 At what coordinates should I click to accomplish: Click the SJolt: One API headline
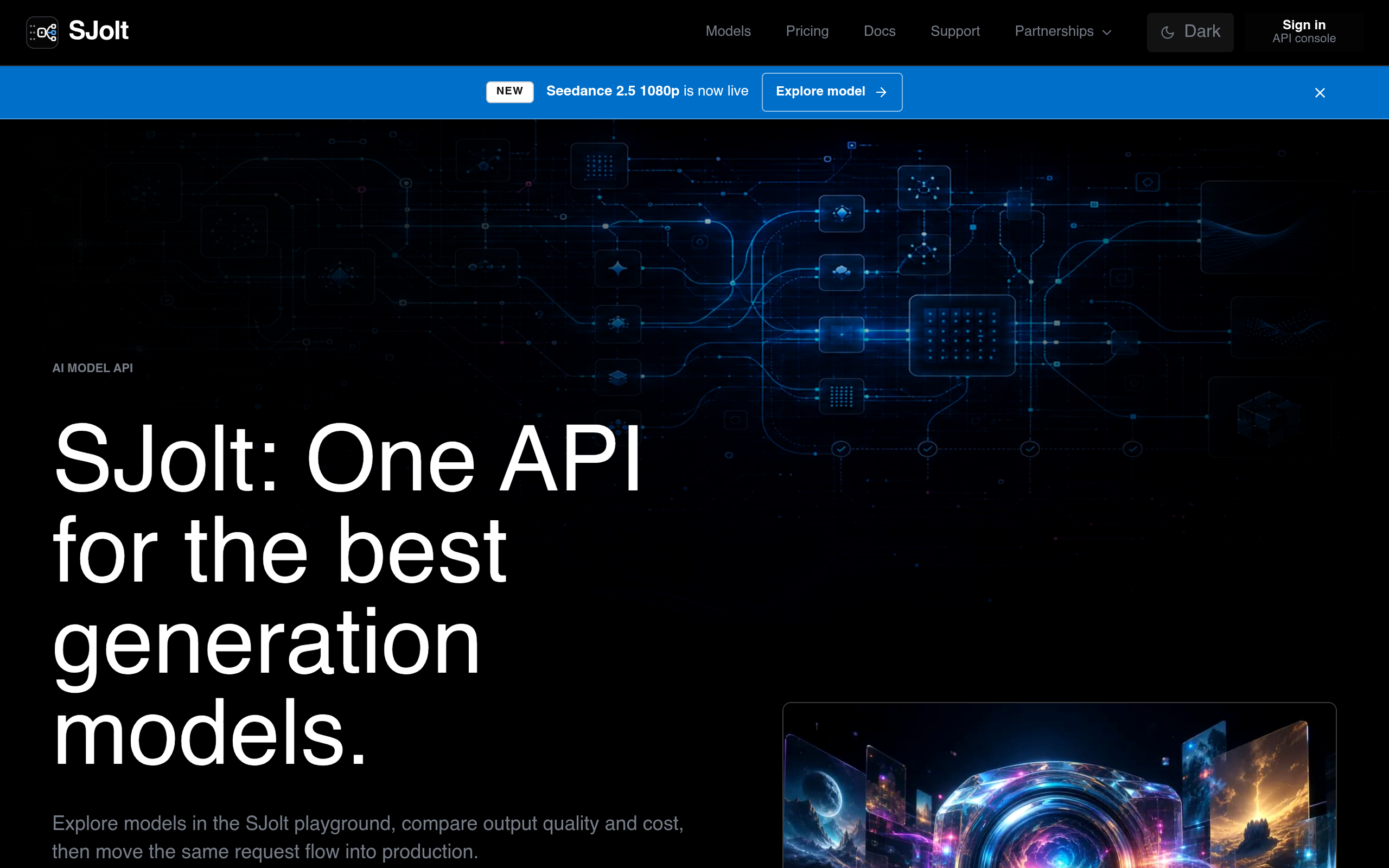click(x=347, y=595)
